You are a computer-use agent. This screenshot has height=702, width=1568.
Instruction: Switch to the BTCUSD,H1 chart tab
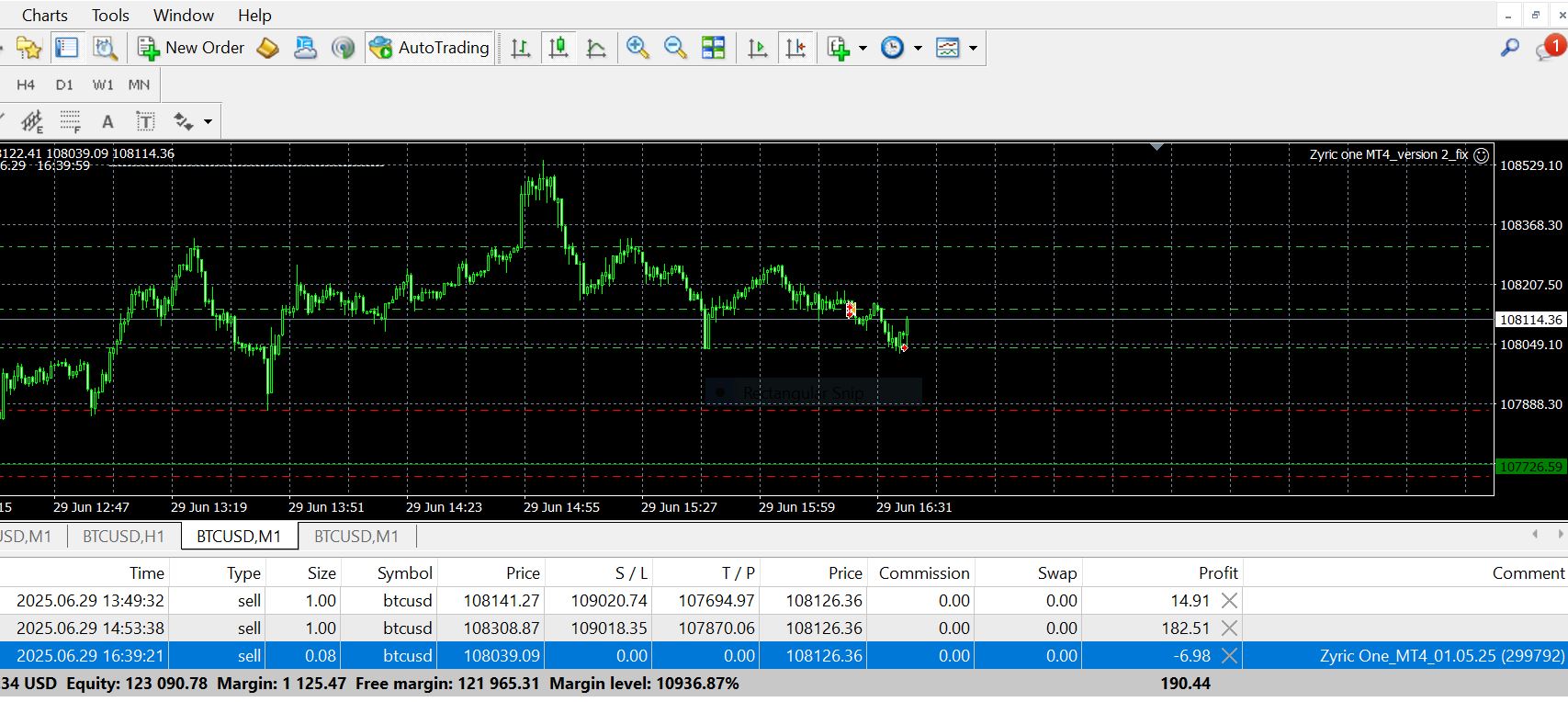pos(123,537)
